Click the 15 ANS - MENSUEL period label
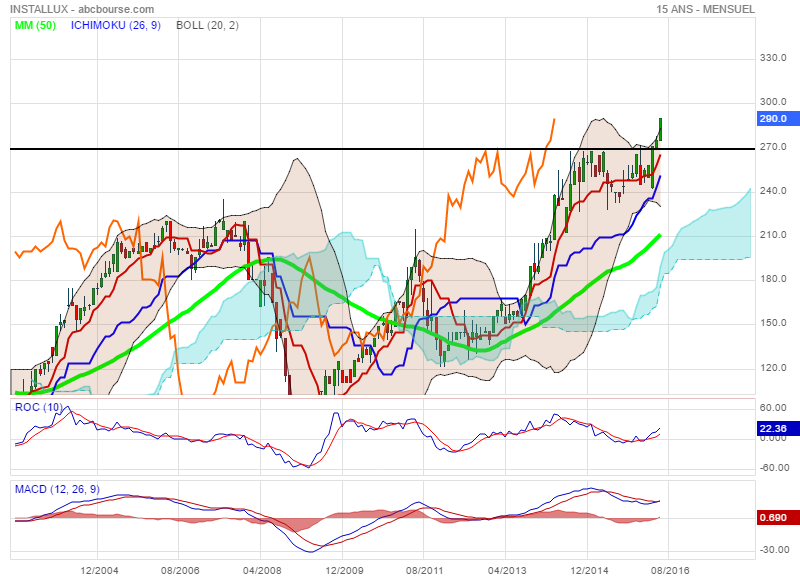Screen dimensions: 800x580 pos(705,9)
